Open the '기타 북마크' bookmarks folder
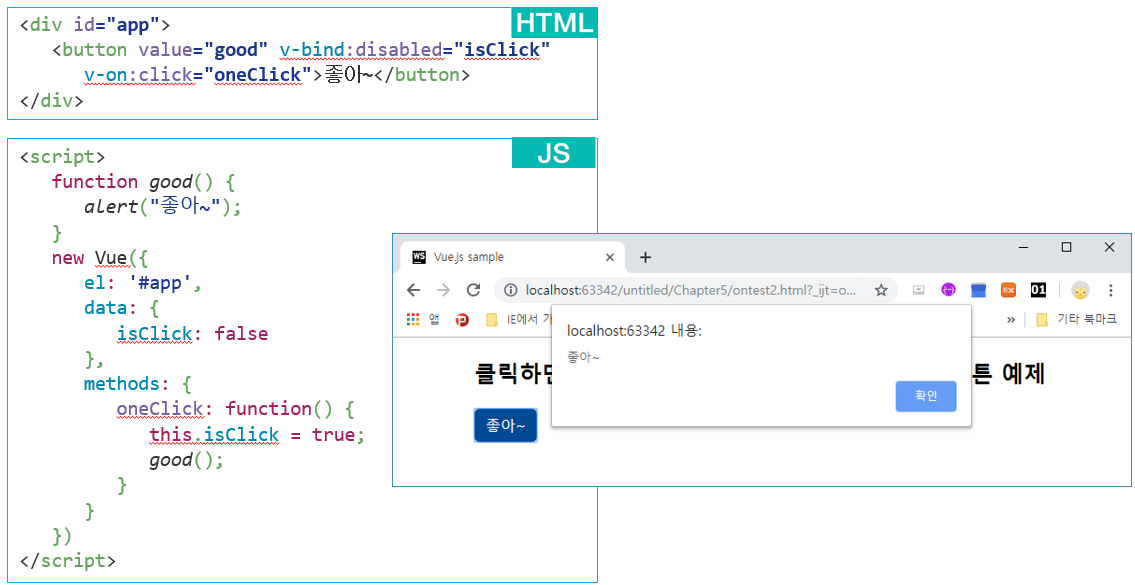 coord(1076,319)
